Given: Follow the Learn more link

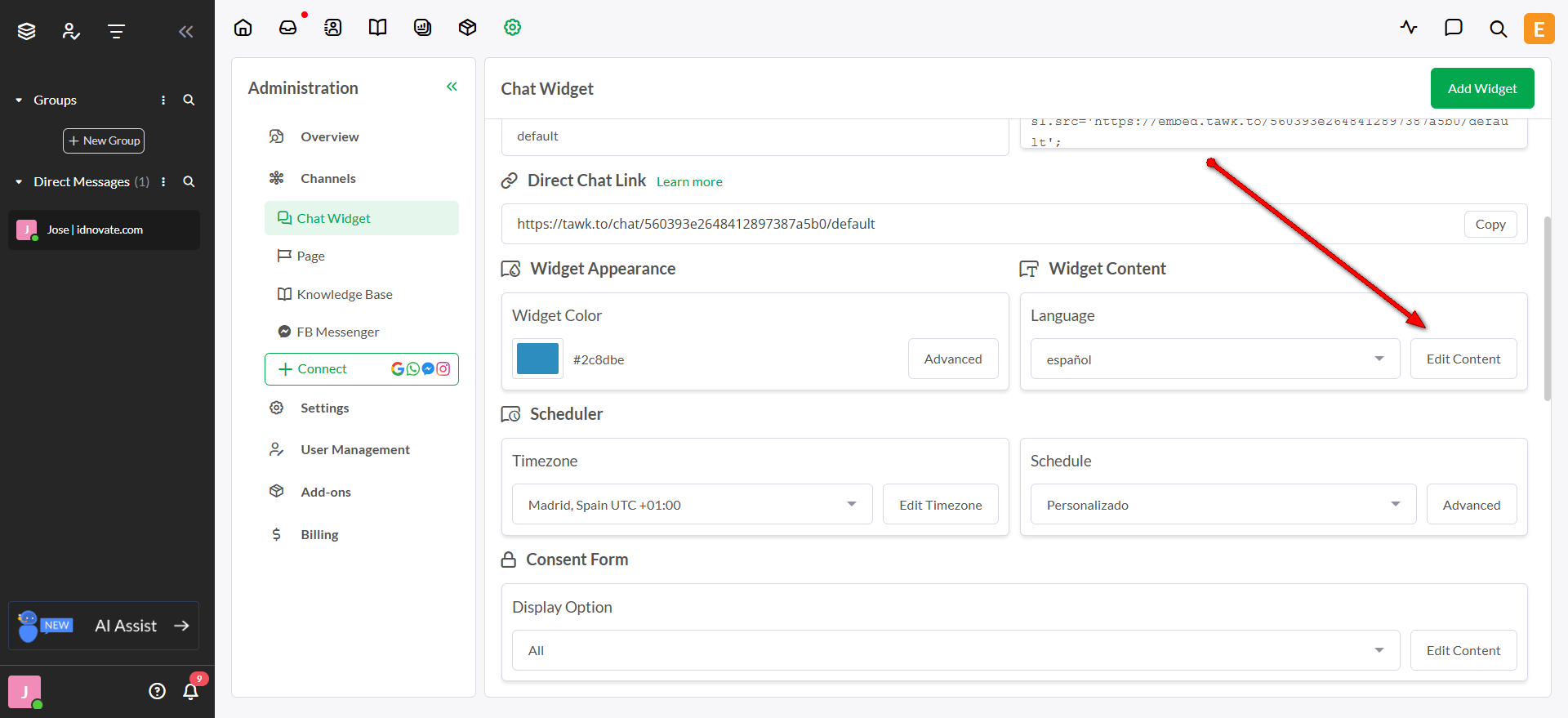Looking at the screenshot, I should pos(689,182).
